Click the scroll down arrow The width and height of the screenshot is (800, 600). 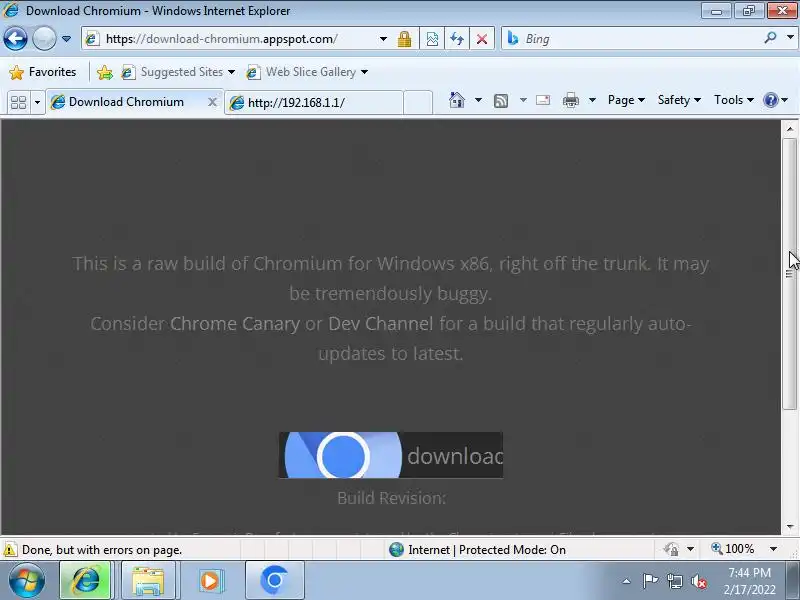[790, 527]
